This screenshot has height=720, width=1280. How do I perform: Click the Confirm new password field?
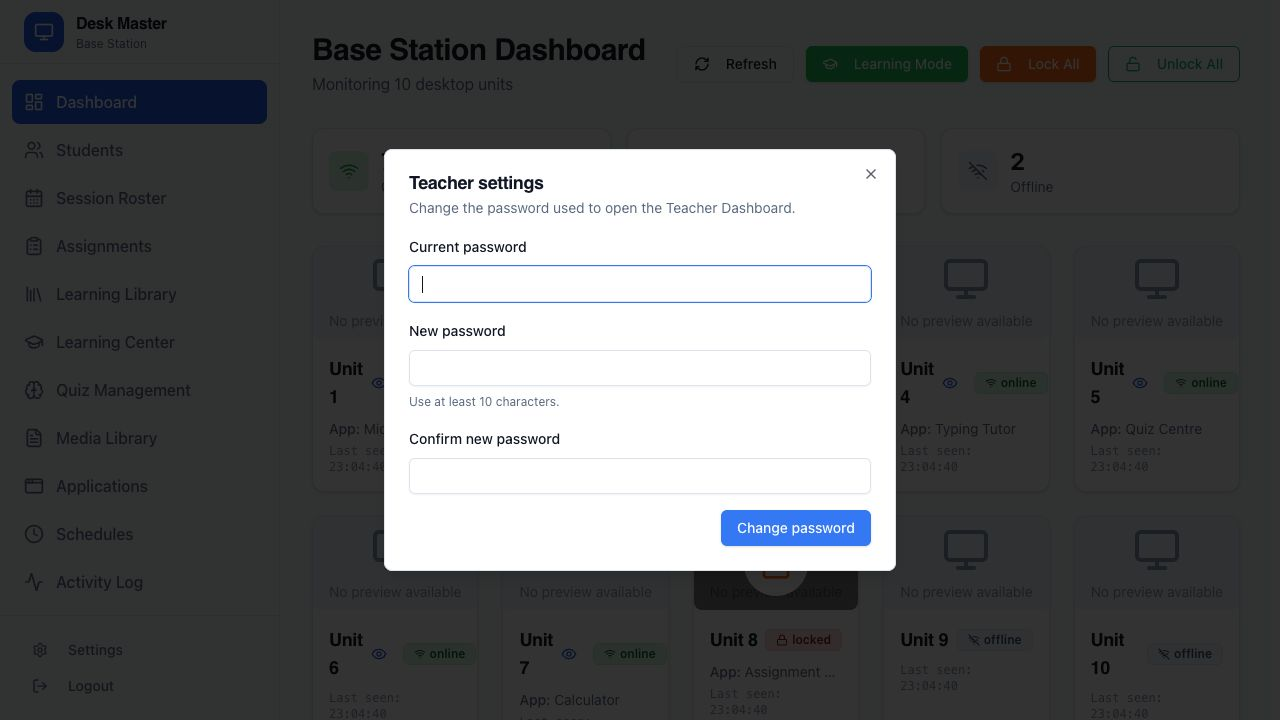[640, 476]
